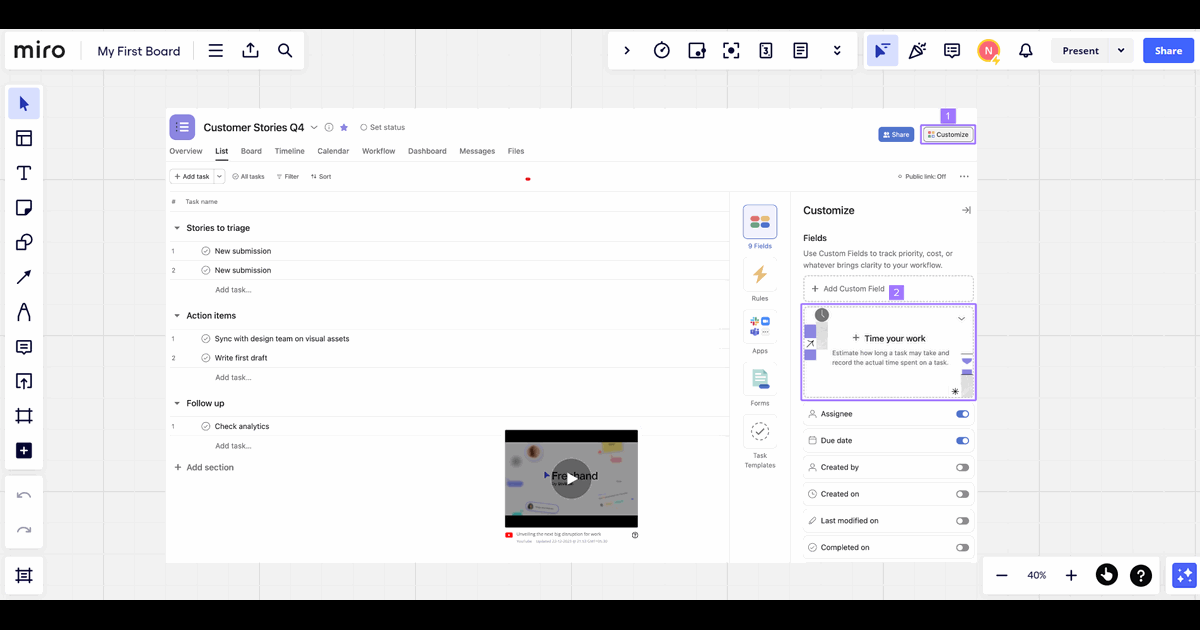
Task: Collapse the Follow up section
Action: pos(177,403)
